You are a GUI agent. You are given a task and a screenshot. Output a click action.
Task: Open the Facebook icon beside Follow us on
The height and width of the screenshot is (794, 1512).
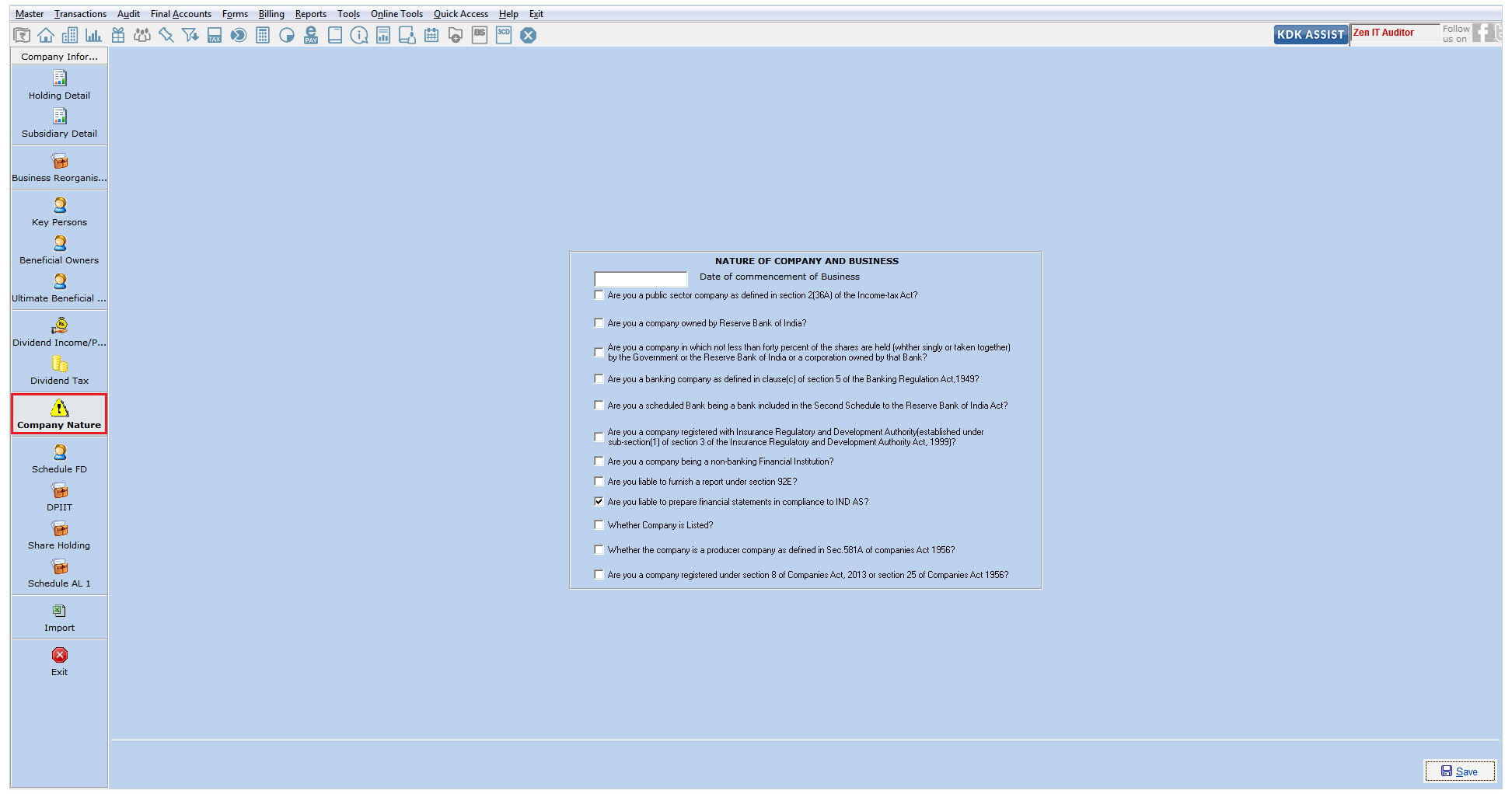(1482, 33)
